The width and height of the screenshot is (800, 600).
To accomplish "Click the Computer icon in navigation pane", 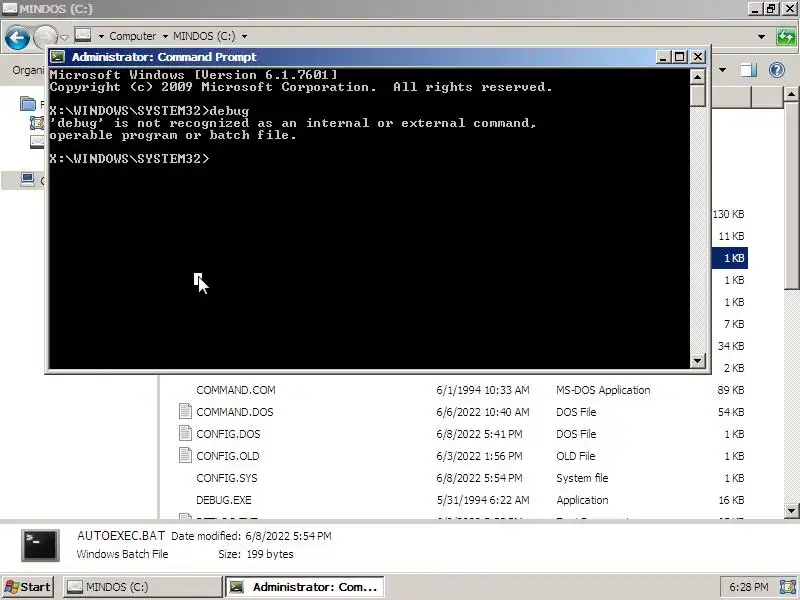I will 28,180.
